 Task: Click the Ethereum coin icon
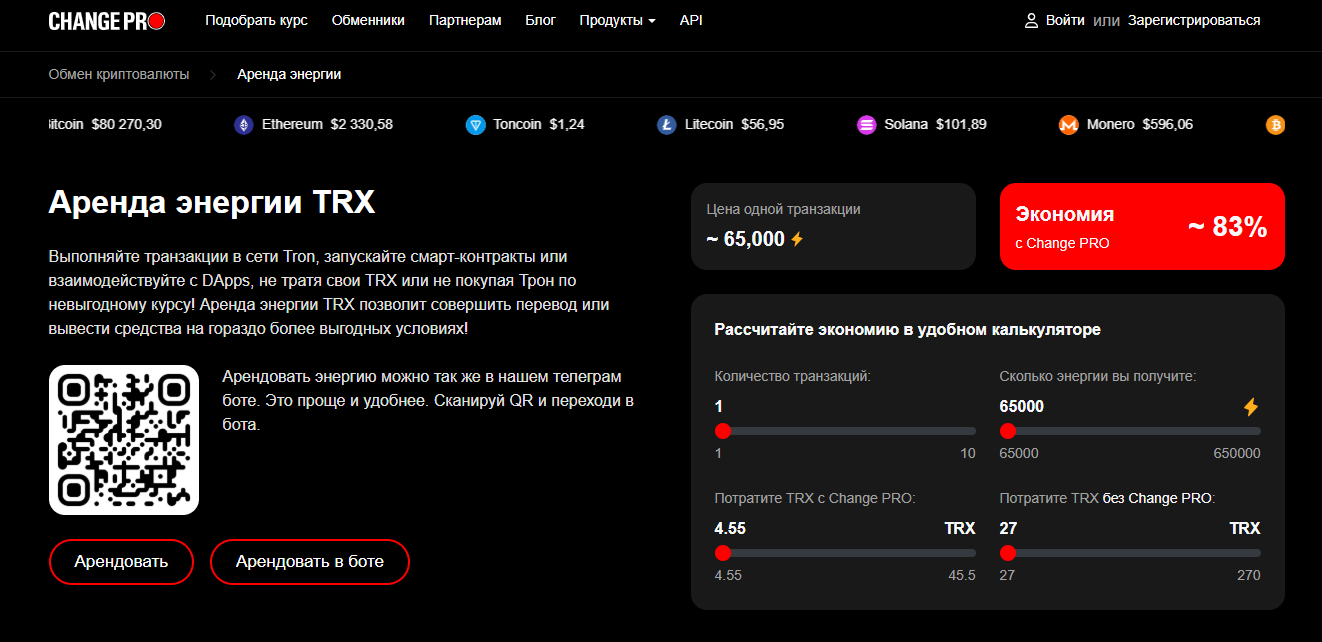coord(243,125)
